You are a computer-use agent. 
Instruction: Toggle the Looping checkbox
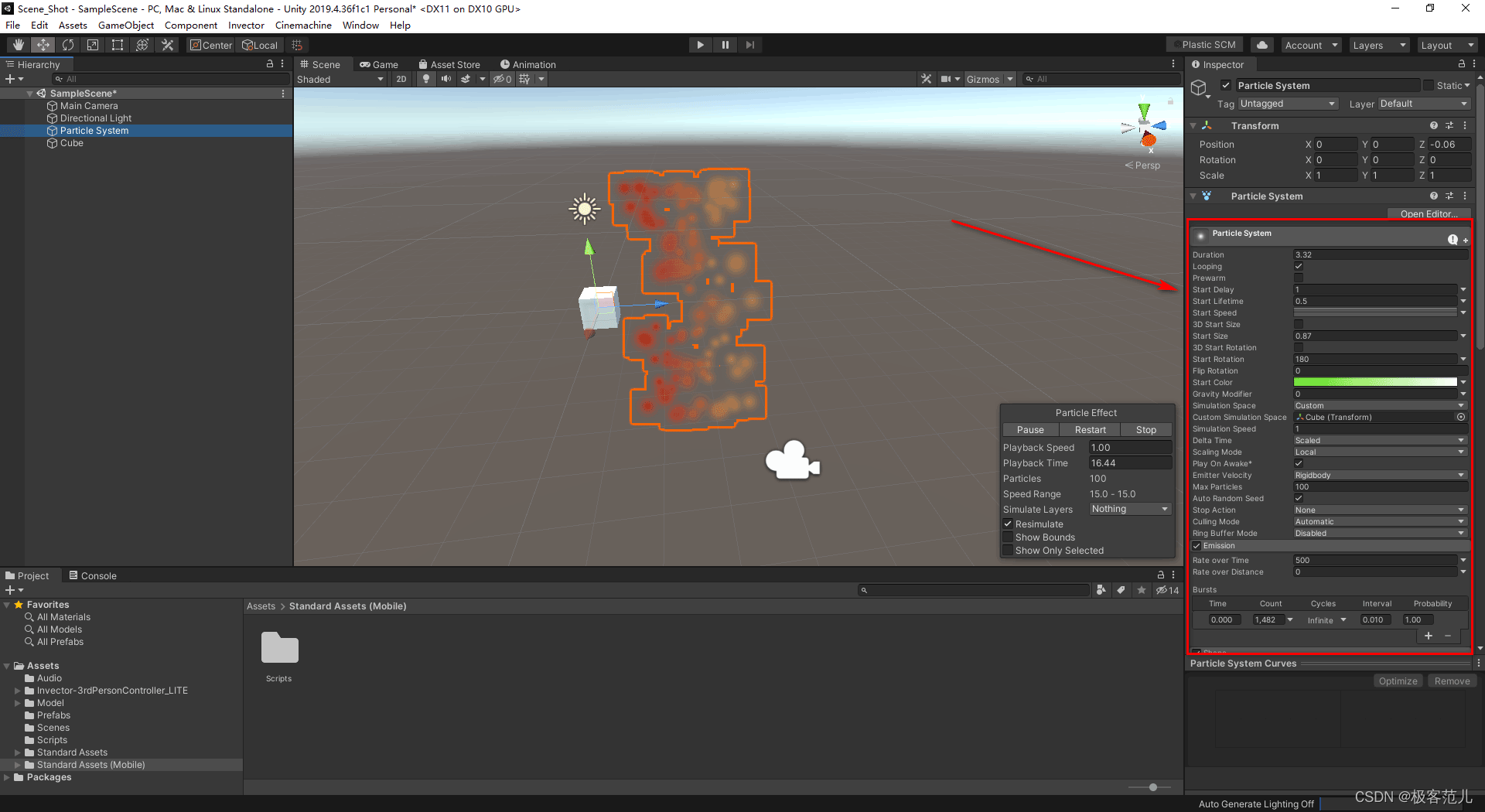point(1299,266)
